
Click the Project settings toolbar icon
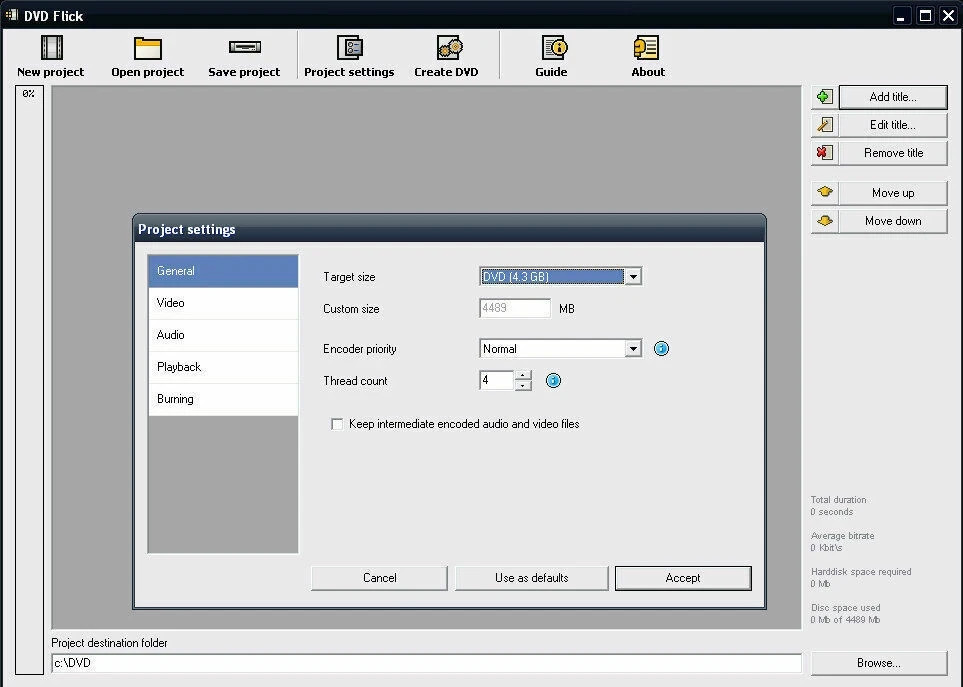(x=349, y=54)
